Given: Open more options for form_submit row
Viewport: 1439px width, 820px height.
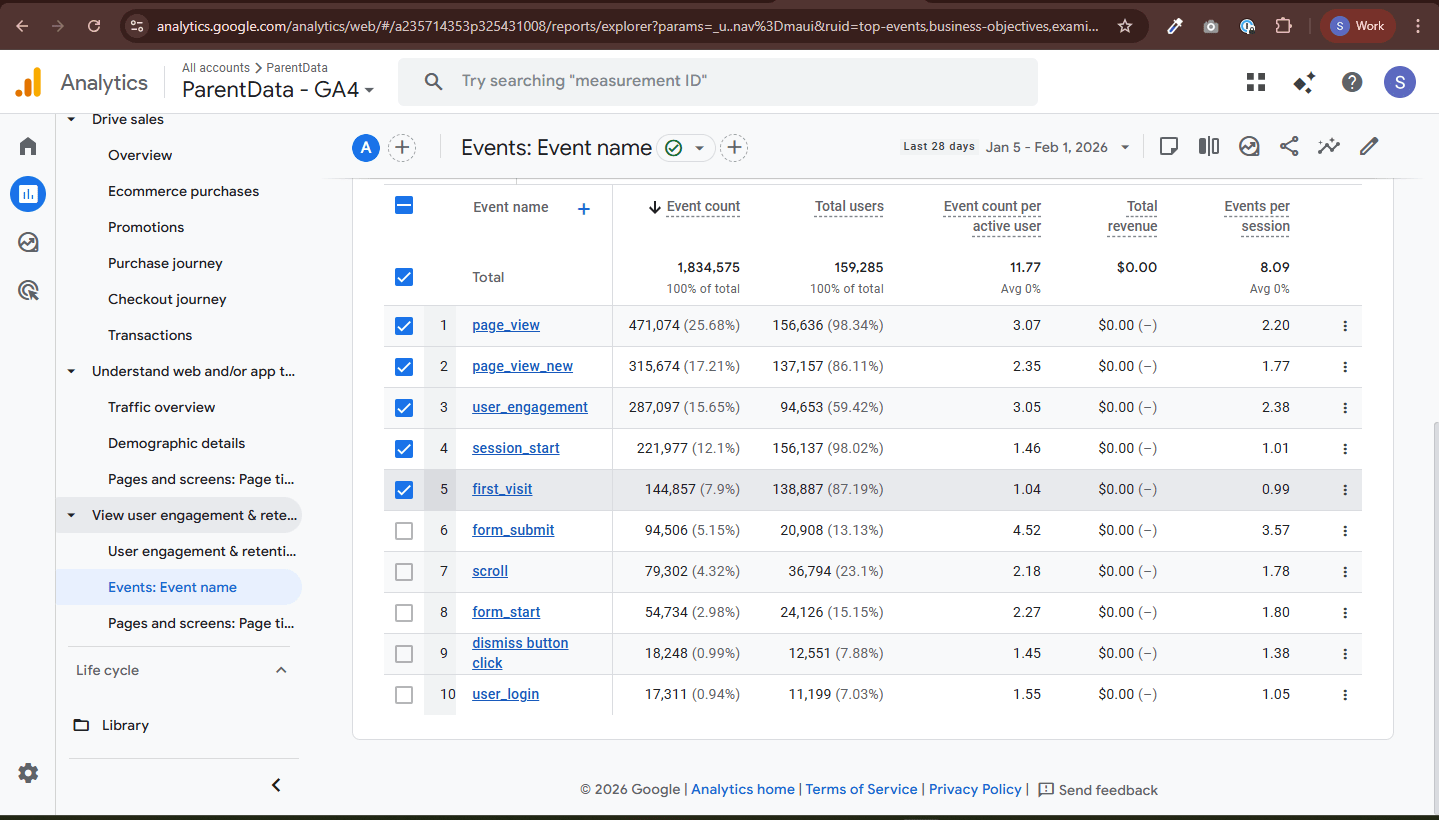Looking at the screenshot, I should (x=1345, y=531).
